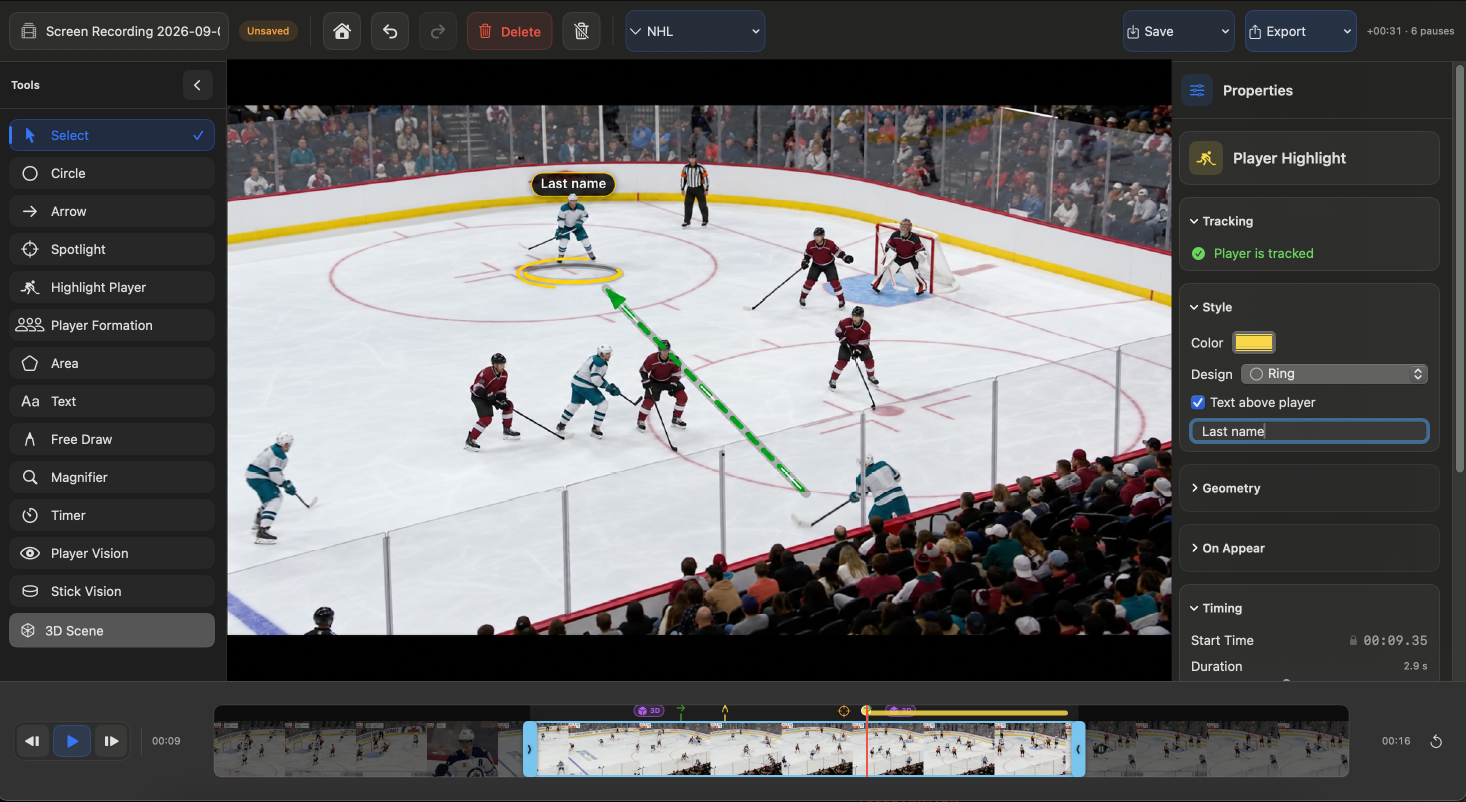Image resolution: width=1466 pixels, height=802 pixels.
Task: Step back one frame
Action: [x=33, y=741]
